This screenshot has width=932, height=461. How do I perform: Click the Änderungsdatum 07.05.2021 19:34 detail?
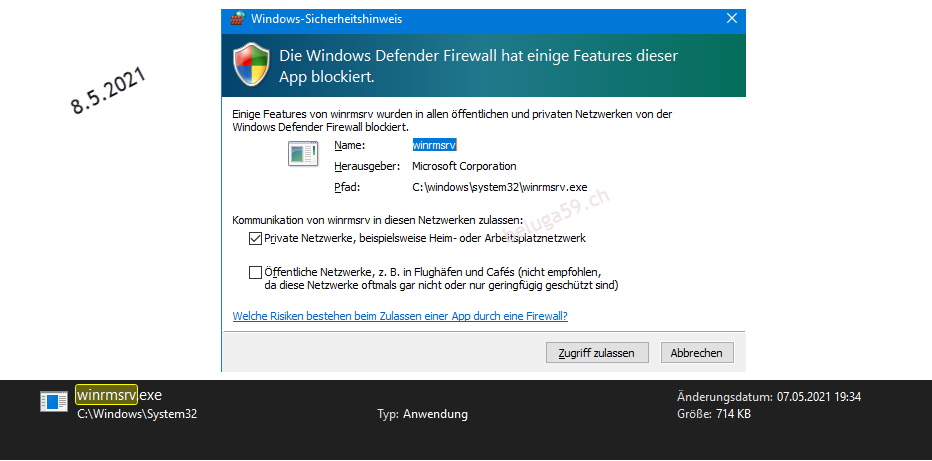[x=769, y=397]
